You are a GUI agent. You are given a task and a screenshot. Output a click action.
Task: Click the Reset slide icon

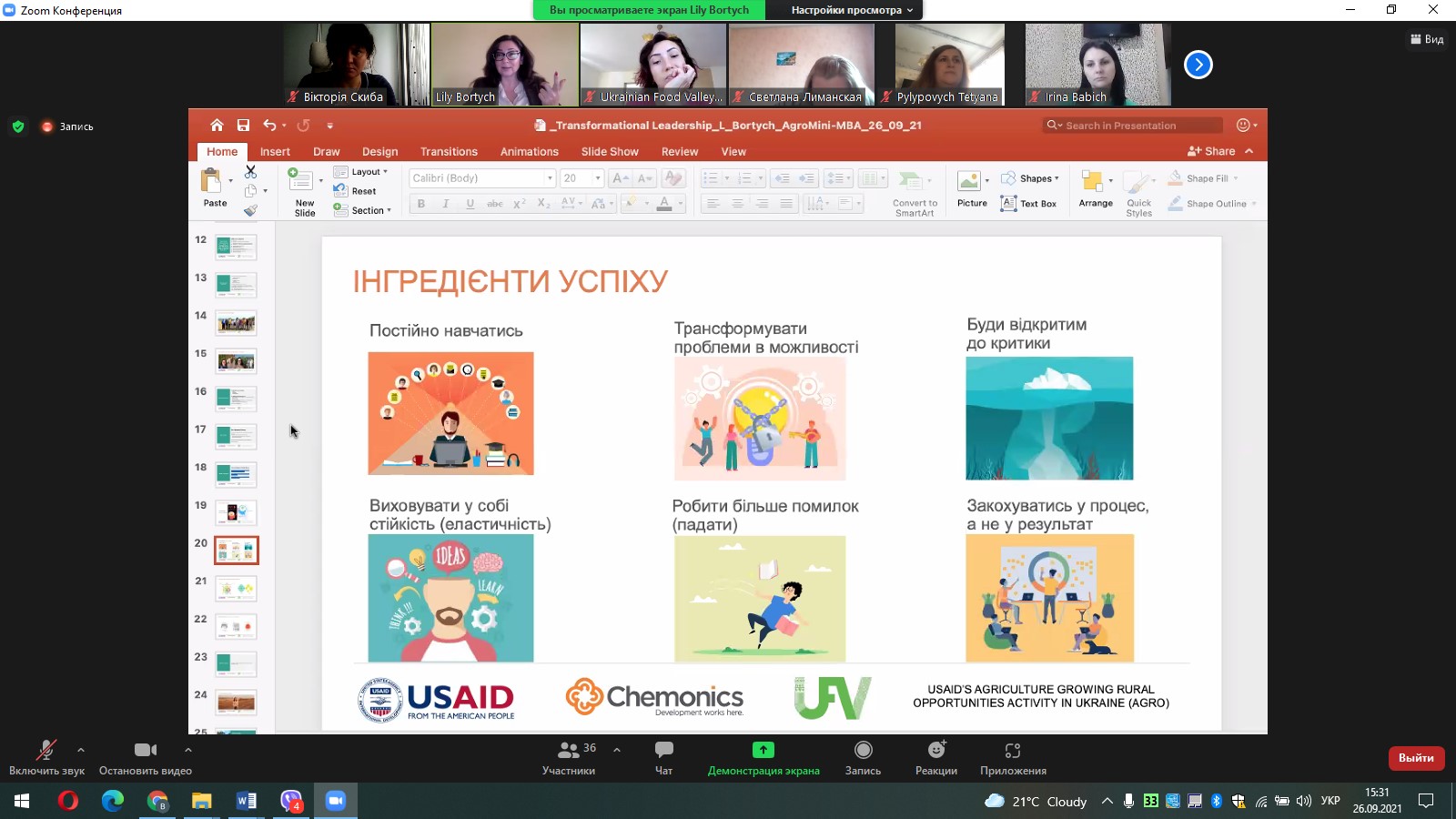click(x=340, y=191)
